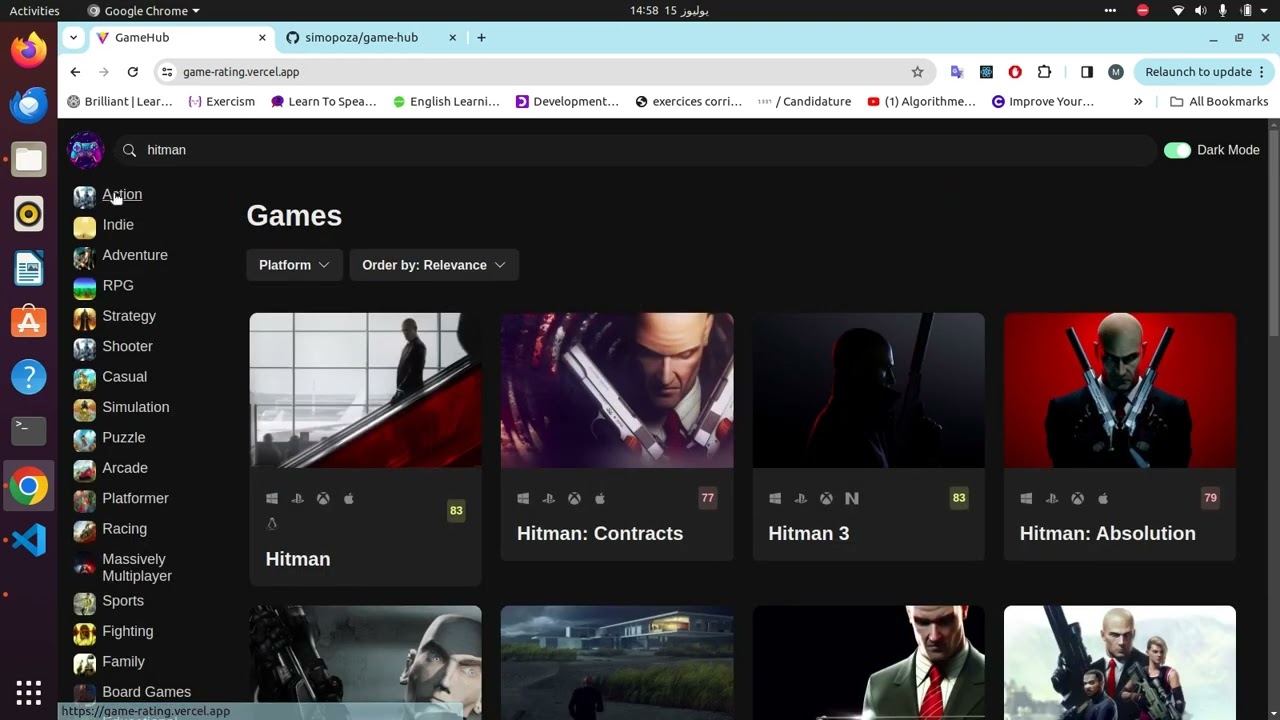This screenshot has height=720, width=1280.
Task: Choose the Family genre text
Action: click(123, 662)
